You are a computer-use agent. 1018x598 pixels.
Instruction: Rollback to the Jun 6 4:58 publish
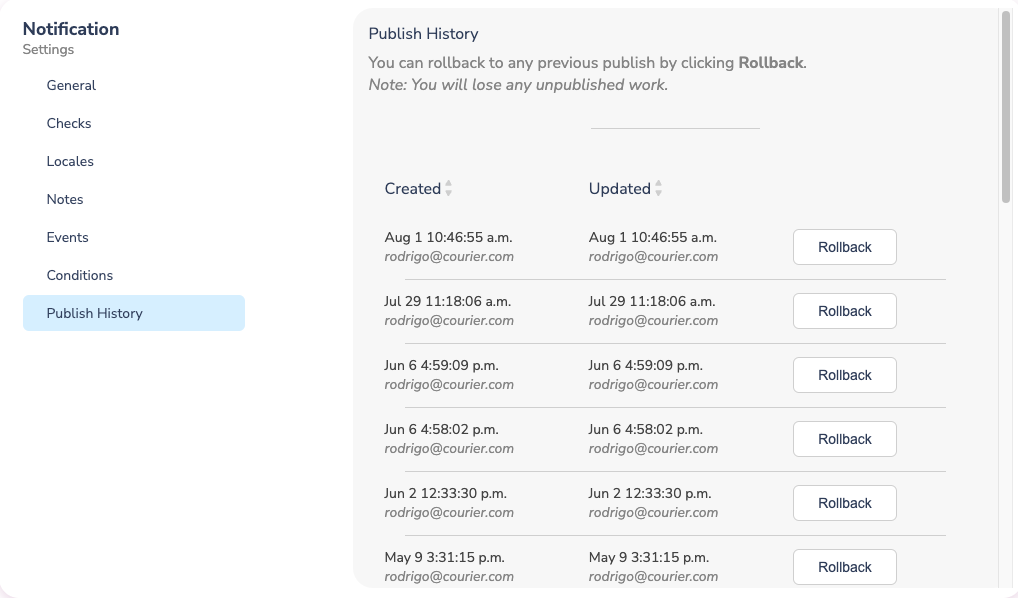coord(844,439)
